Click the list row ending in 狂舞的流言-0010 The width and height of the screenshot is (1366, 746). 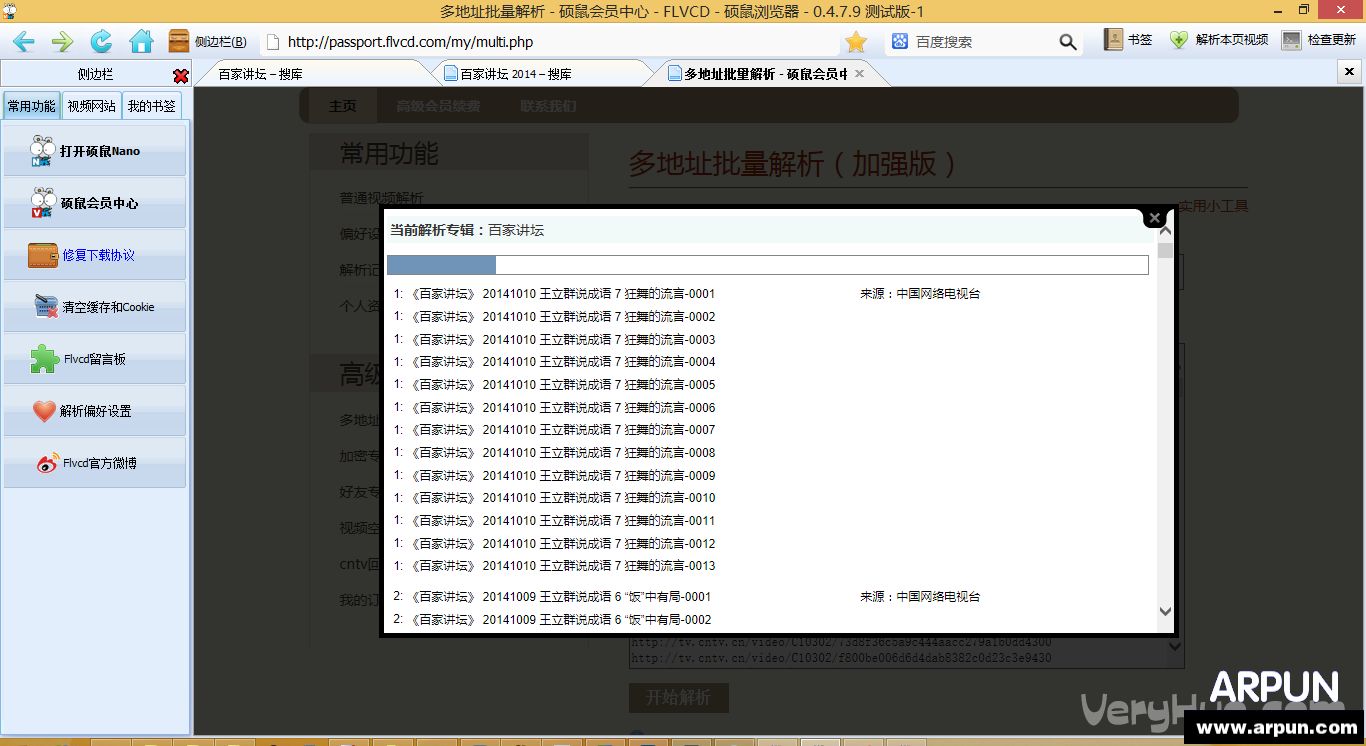click(554, 498)
